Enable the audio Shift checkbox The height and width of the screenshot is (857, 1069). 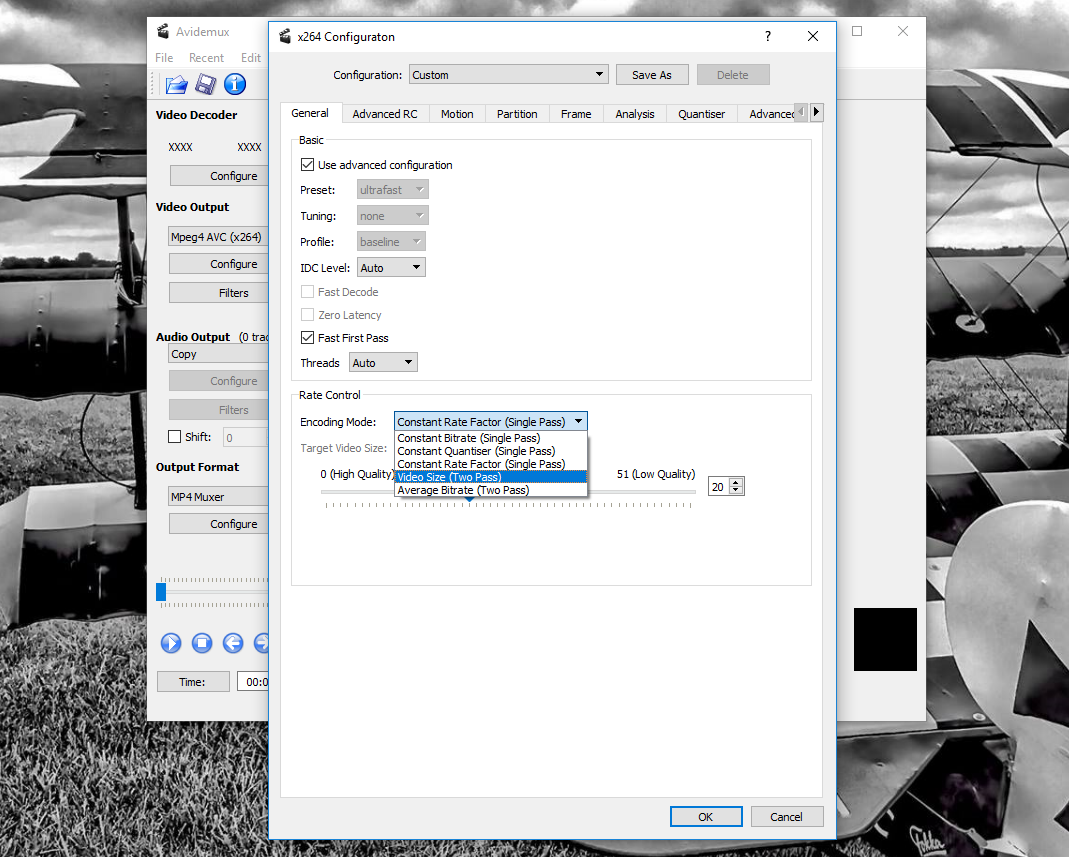point(175,437)
